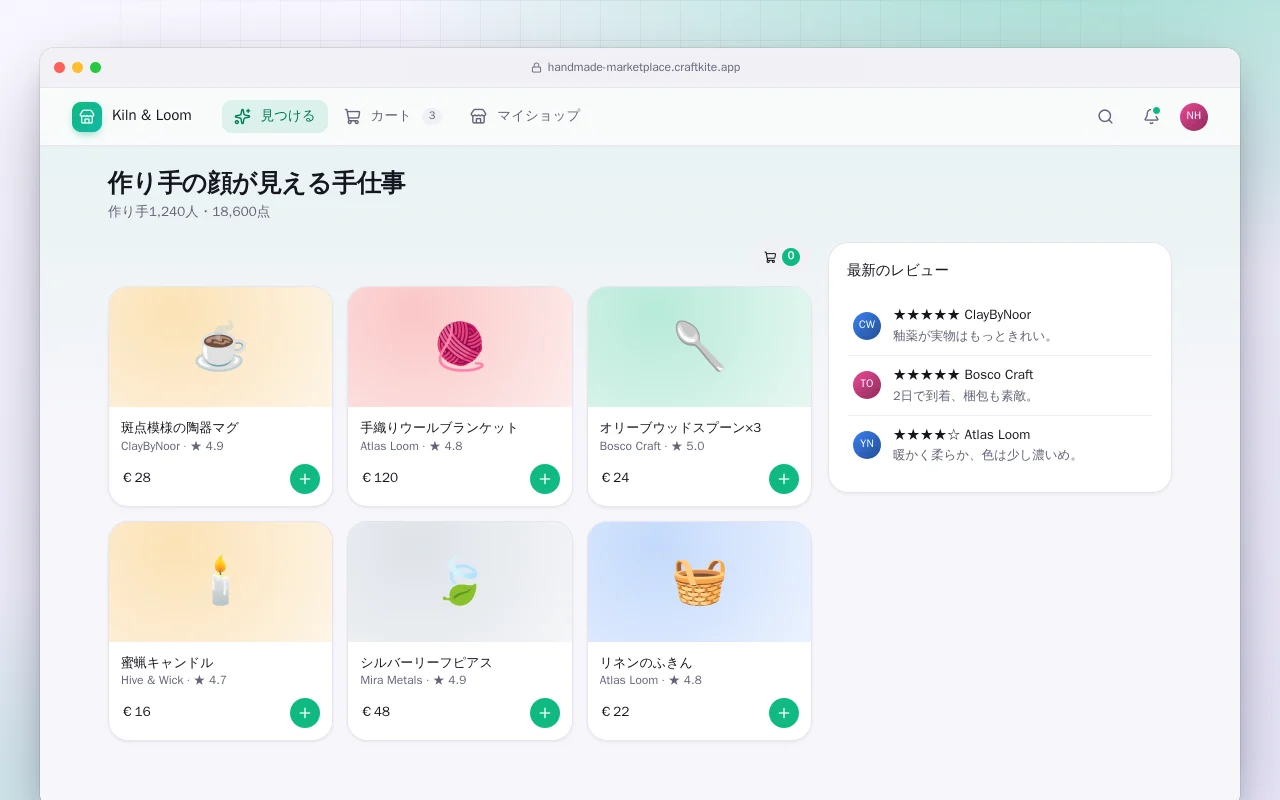The height and width of the screenshot is (800, 1280).
Task: Click the Kiln & Loom shop logo icon
Action: pos(87,117)
